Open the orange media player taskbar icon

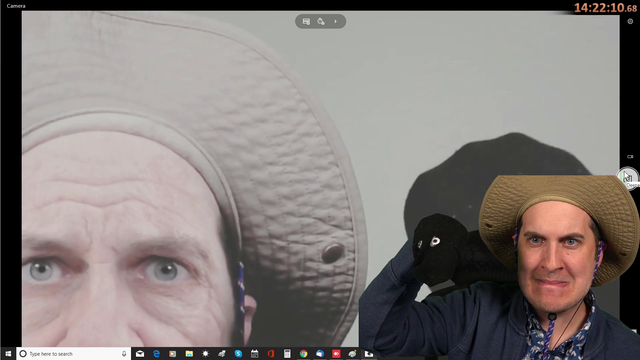[173, 354]
